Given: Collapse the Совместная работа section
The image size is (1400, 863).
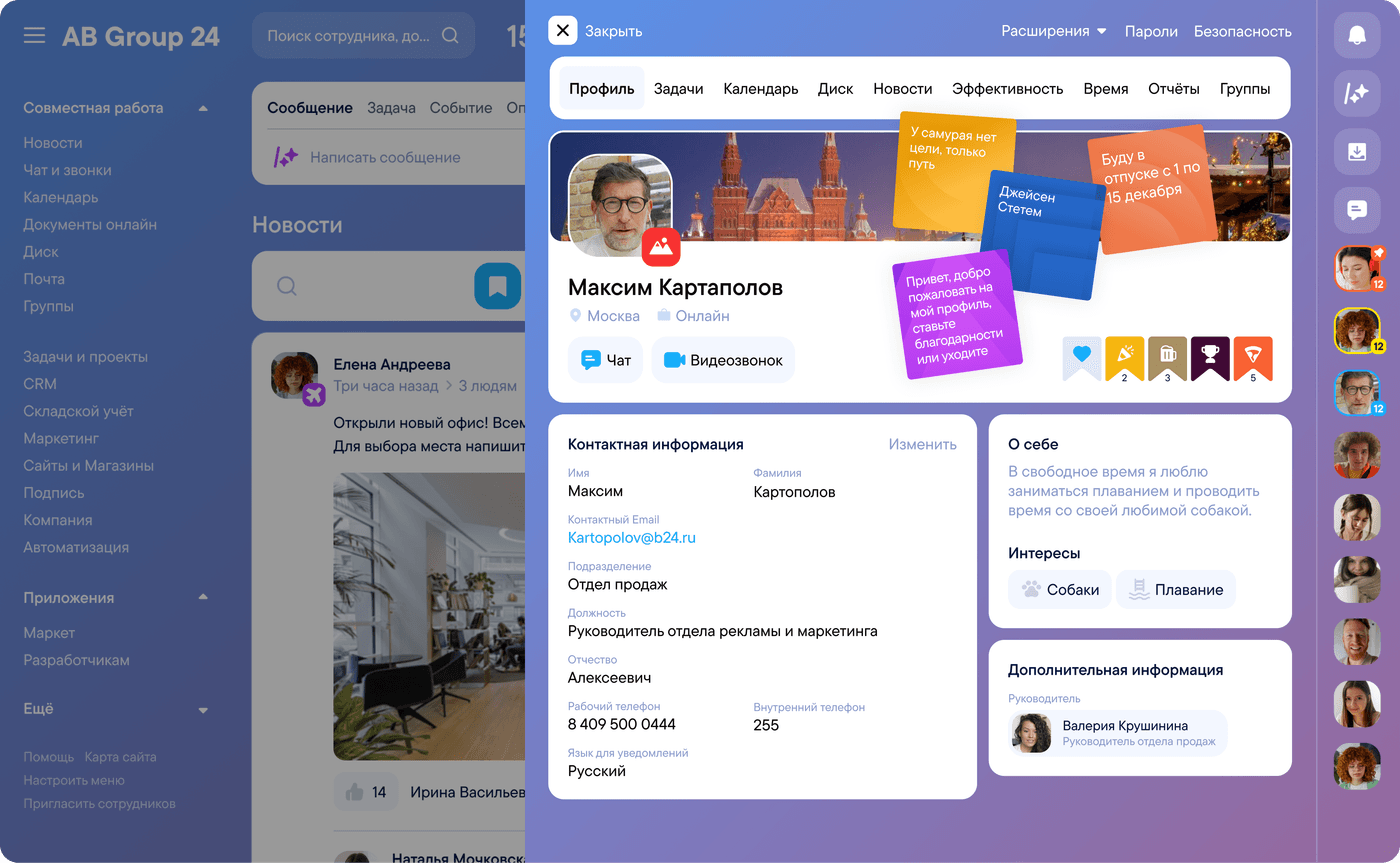Looking at the screenshot, I should coord(203,108).
